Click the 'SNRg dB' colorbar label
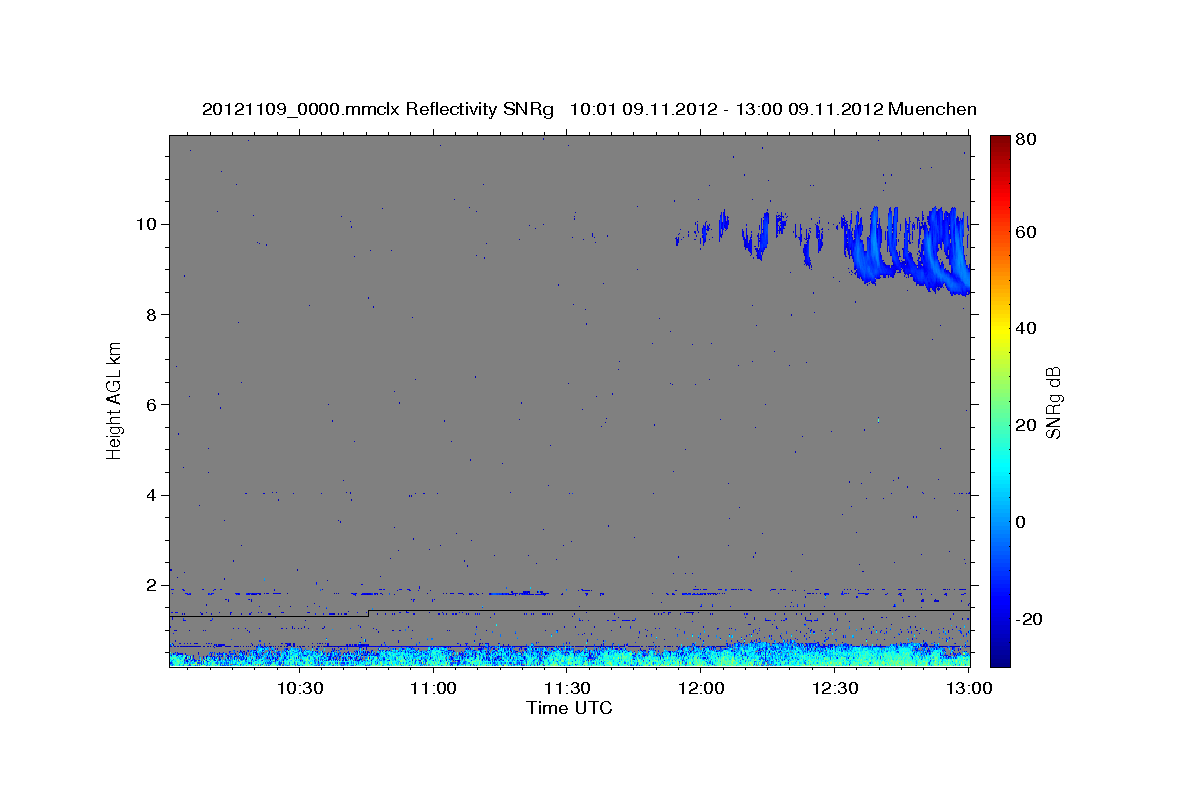The image size is (1200, 800). pyautogui.click(x=1053, y=401)
